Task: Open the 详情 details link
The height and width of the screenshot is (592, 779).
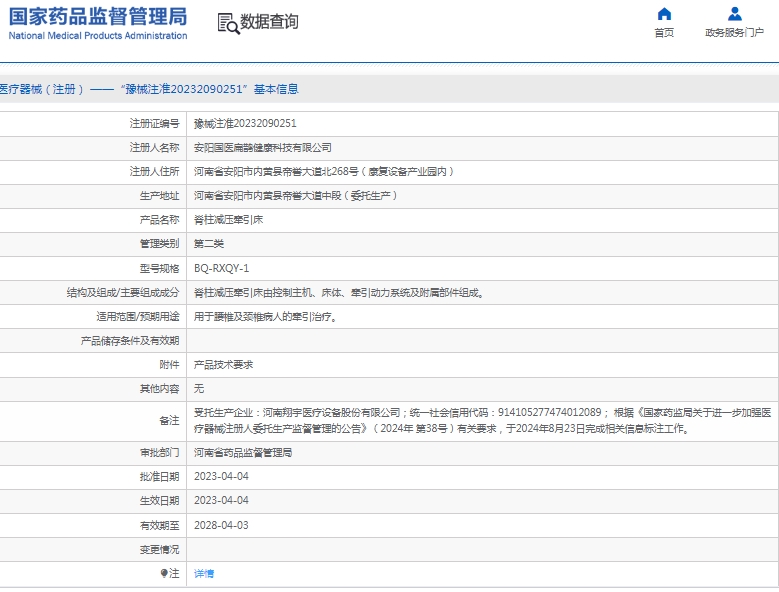Action: pyautogui.click(x=204, y=574)
